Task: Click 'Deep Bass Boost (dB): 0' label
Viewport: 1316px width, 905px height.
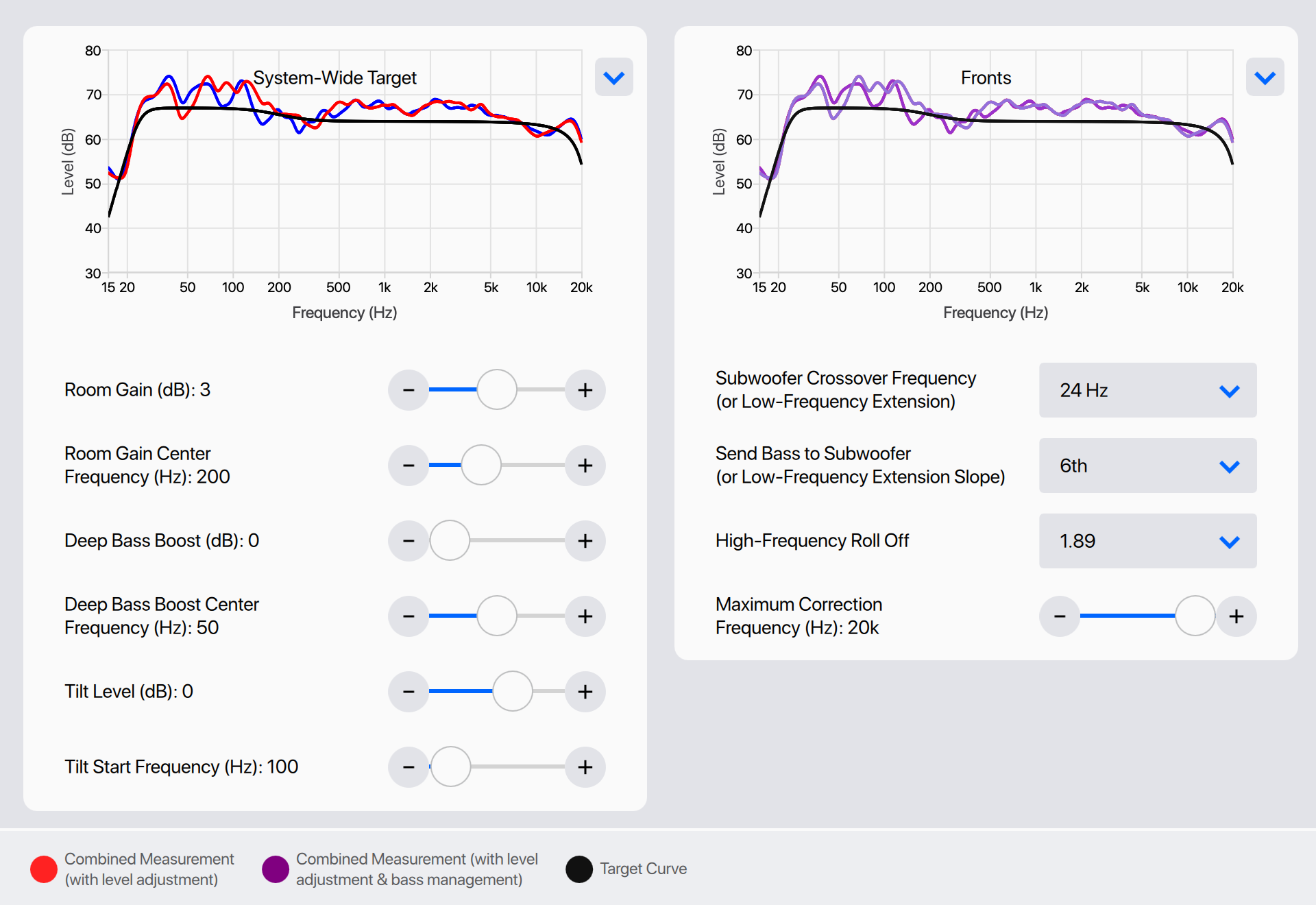Action: point(162,540)
